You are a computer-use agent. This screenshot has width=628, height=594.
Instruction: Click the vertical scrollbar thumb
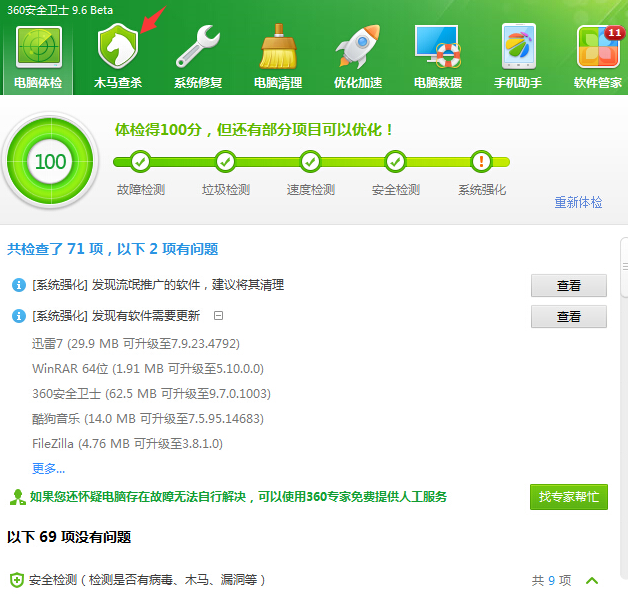(624, 267)
